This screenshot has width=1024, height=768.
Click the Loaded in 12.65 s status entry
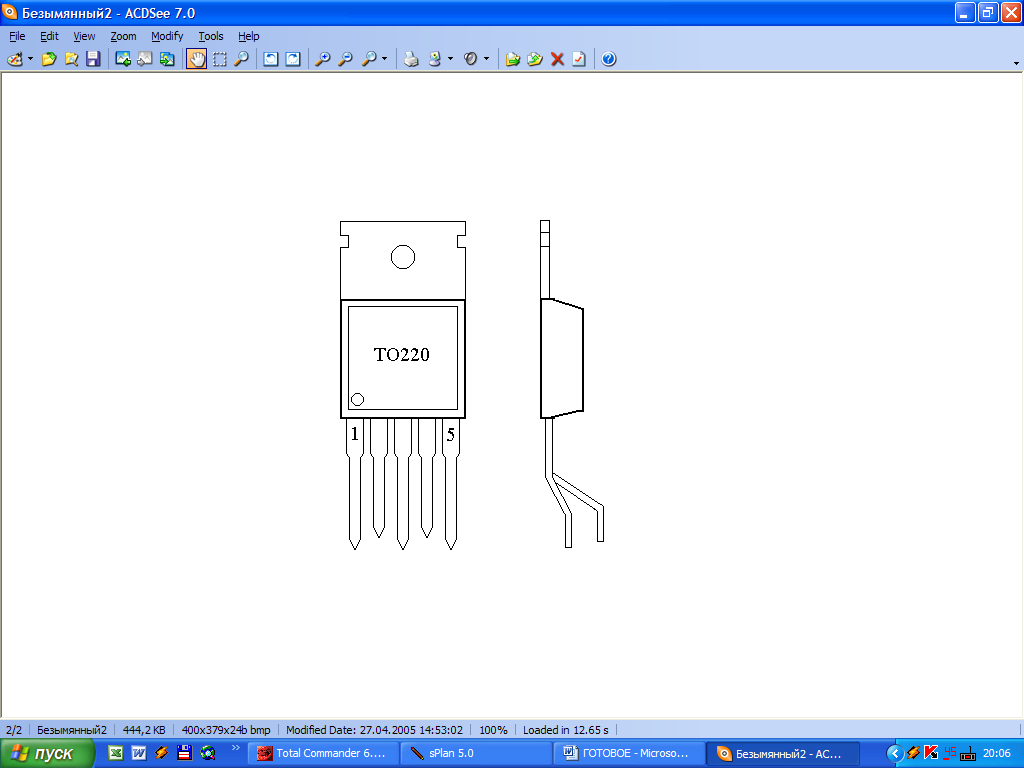[x=566, y=729]
